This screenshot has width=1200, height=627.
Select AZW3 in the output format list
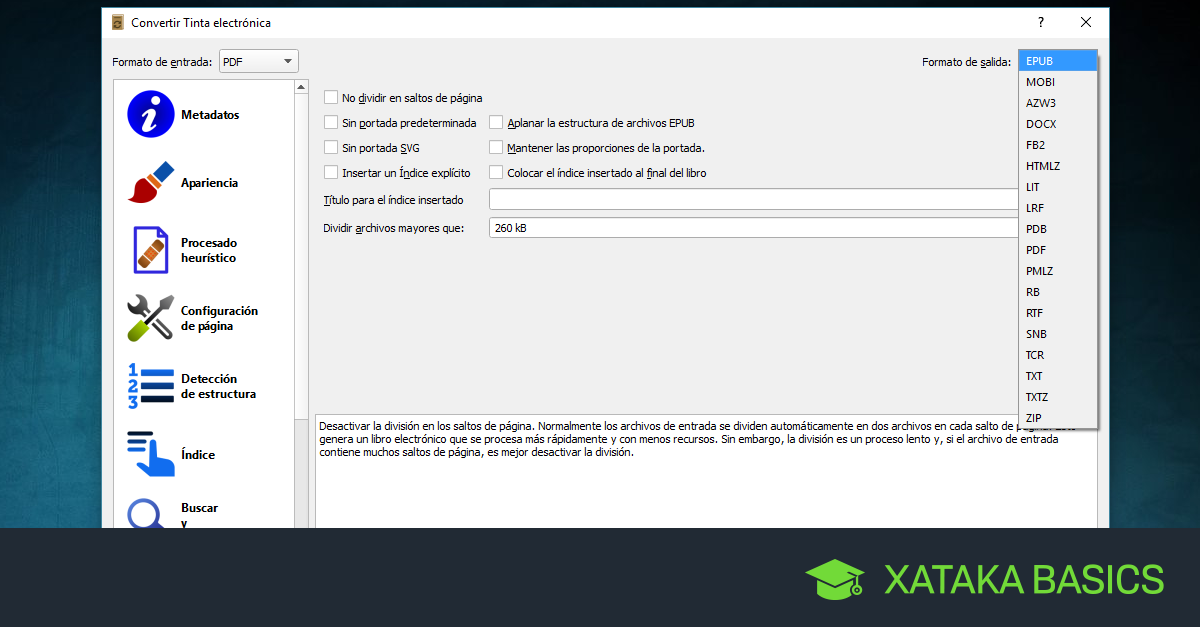pos(1040,103)
